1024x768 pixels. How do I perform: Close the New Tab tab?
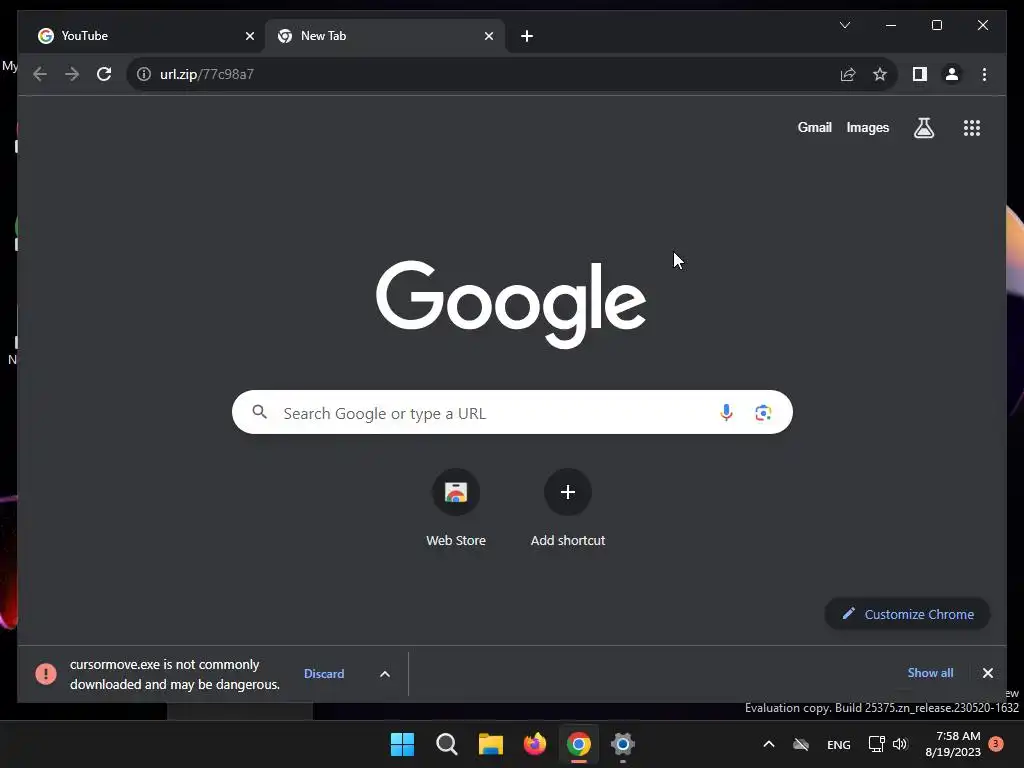point(488,36)
